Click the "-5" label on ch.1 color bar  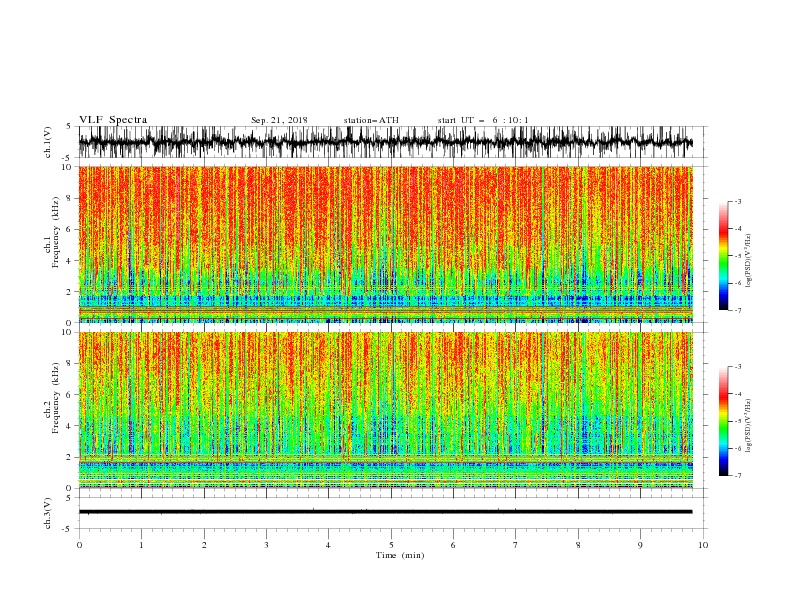point(738,256)
